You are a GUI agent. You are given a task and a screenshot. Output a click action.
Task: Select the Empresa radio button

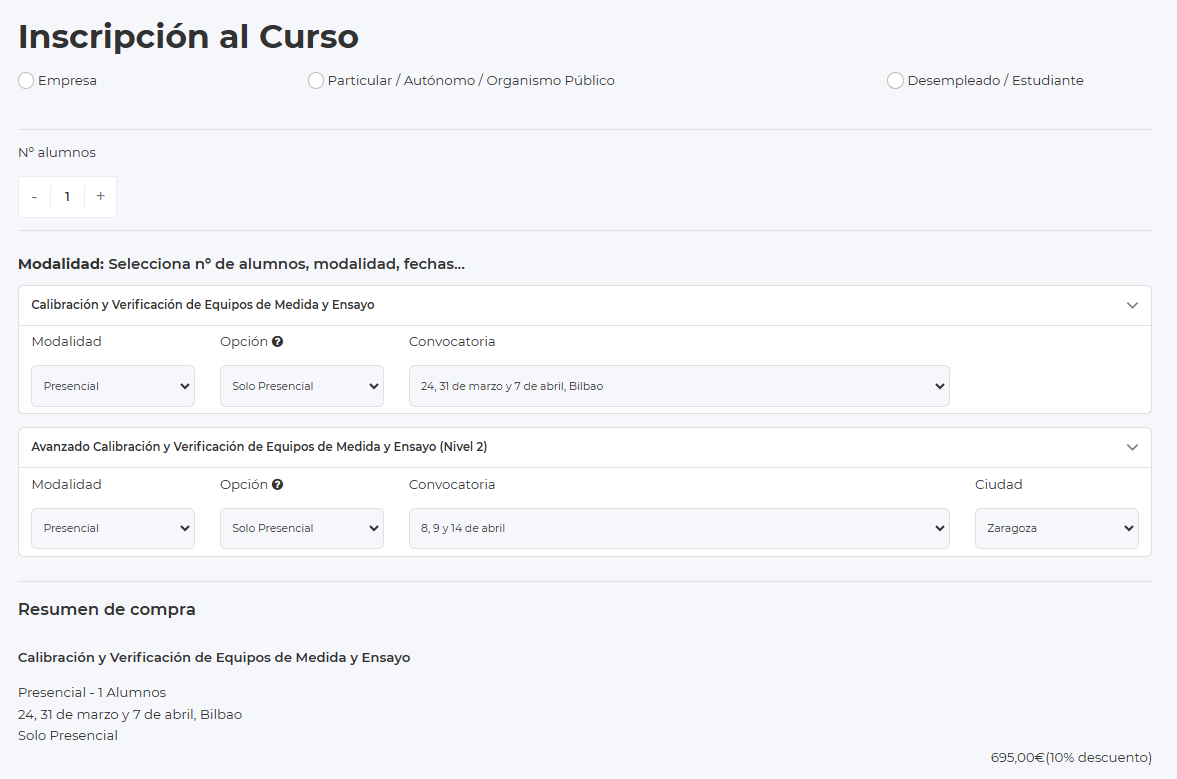coord(26,81)
